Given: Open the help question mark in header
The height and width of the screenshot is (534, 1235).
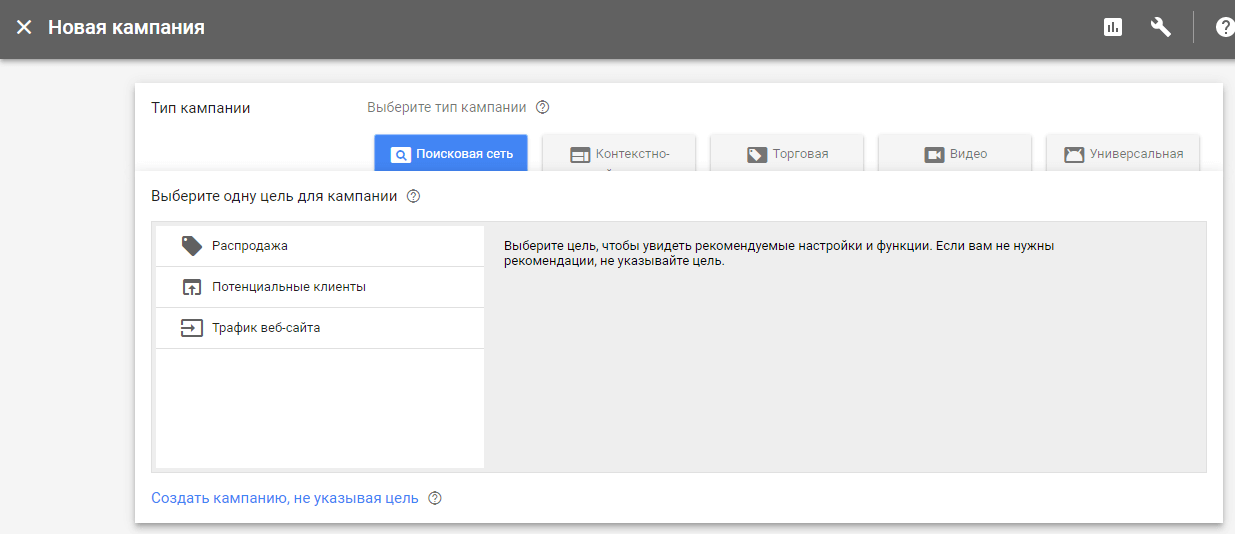Looking at the screenshot, I should [1225, 28].
